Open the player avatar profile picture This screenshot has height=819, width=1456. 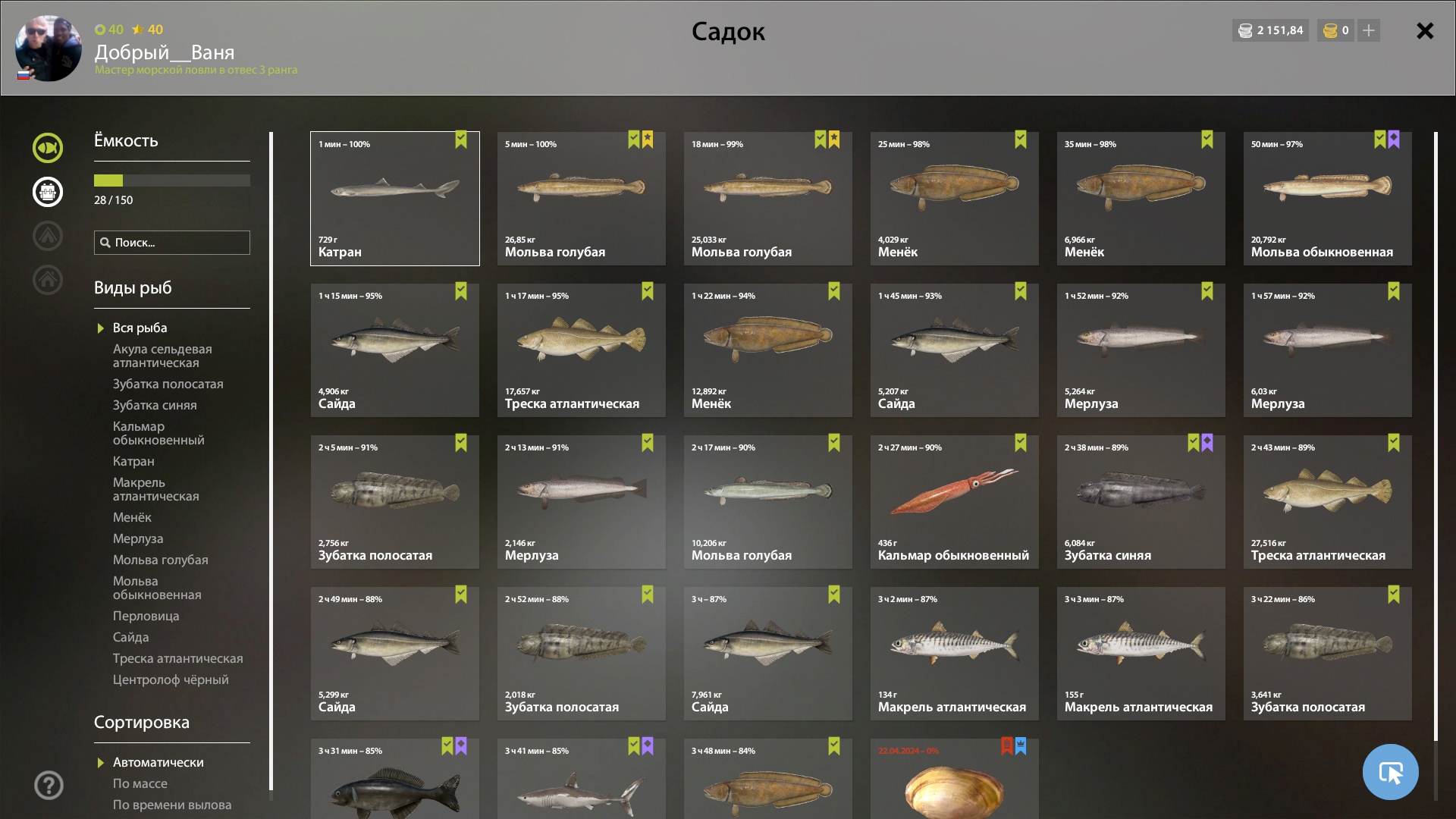49,49
